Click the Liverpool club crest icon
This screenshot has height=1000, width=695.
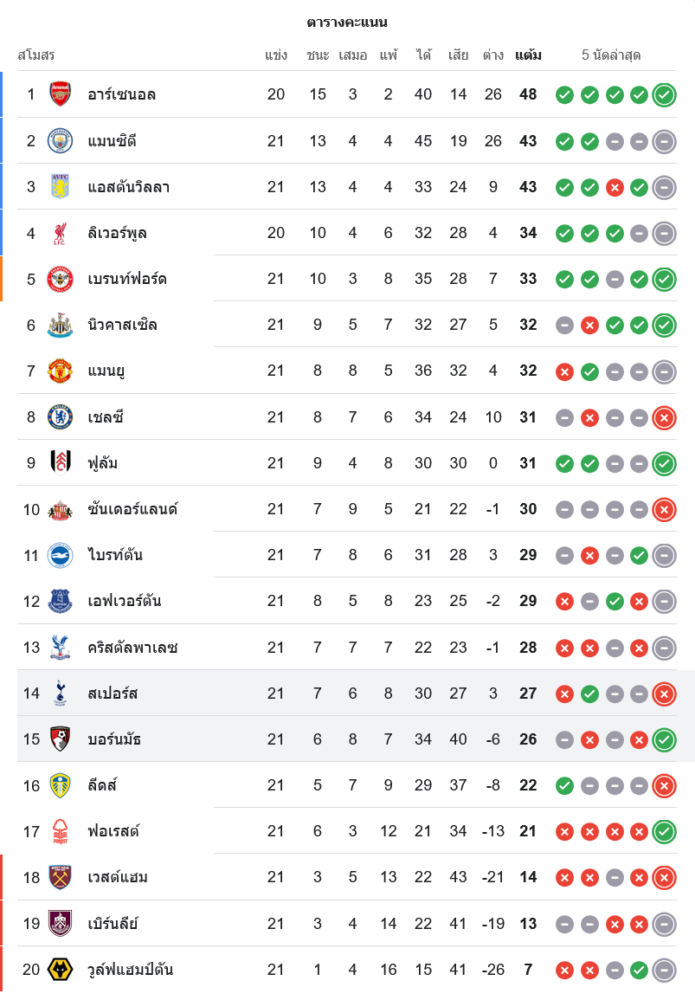click(61, 233)
